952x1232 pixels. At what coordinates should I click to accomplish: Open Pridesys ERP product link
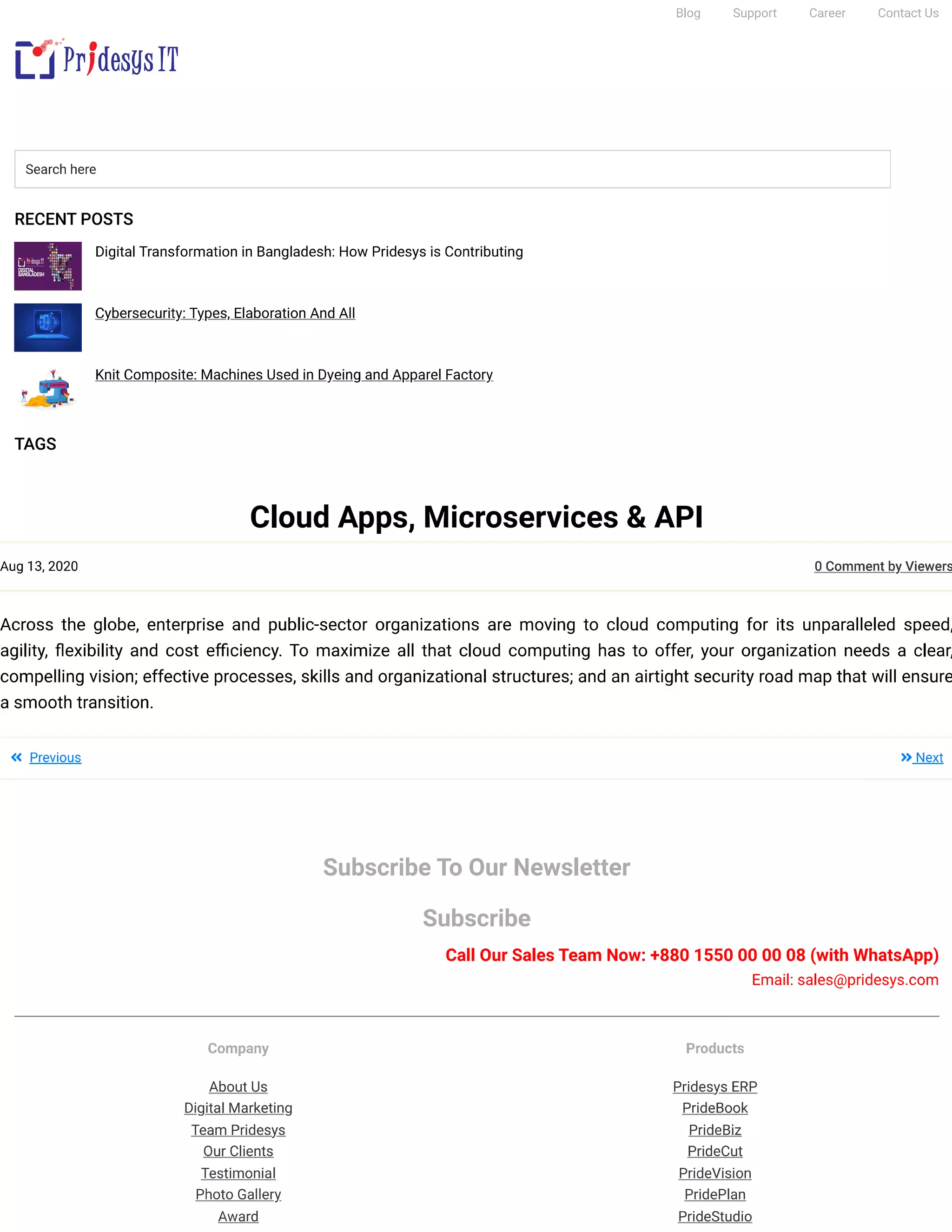(x=714, y=1086)
